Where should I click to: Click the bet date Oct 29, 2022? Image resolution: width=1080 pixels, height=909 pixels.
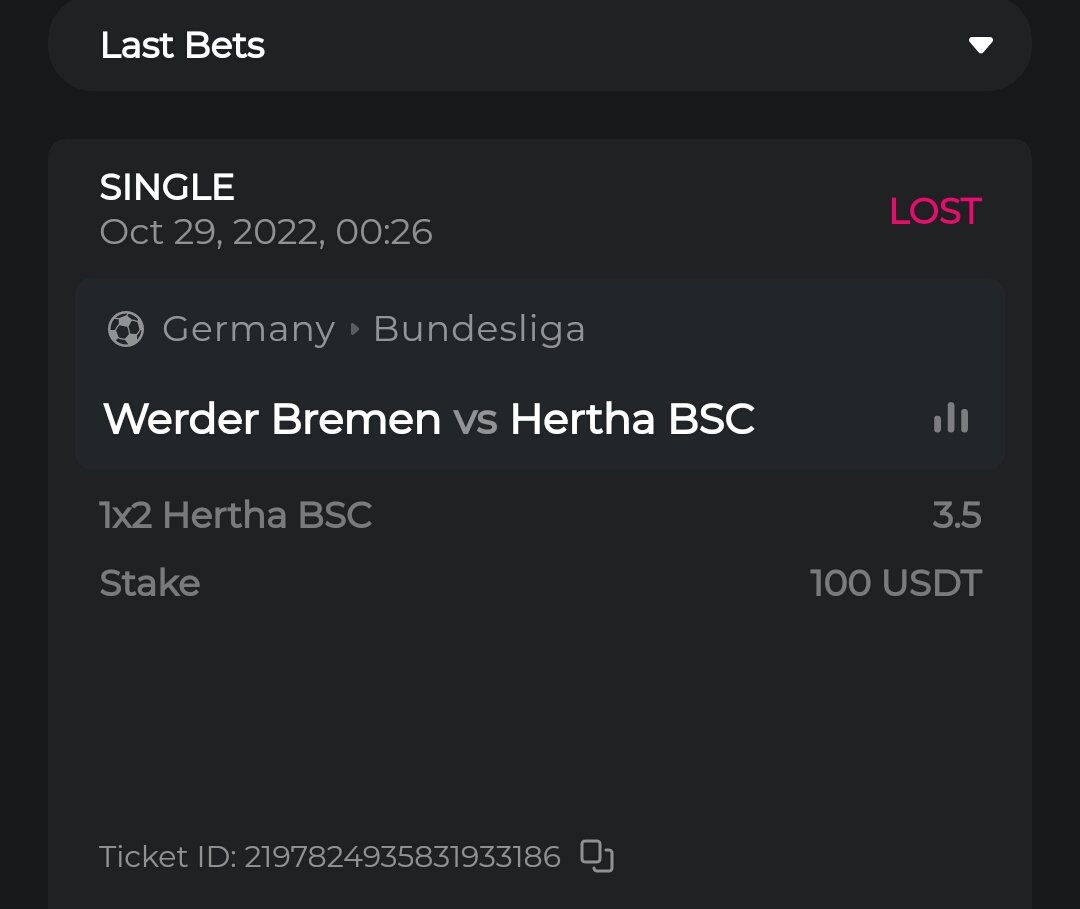click(266, 232)
